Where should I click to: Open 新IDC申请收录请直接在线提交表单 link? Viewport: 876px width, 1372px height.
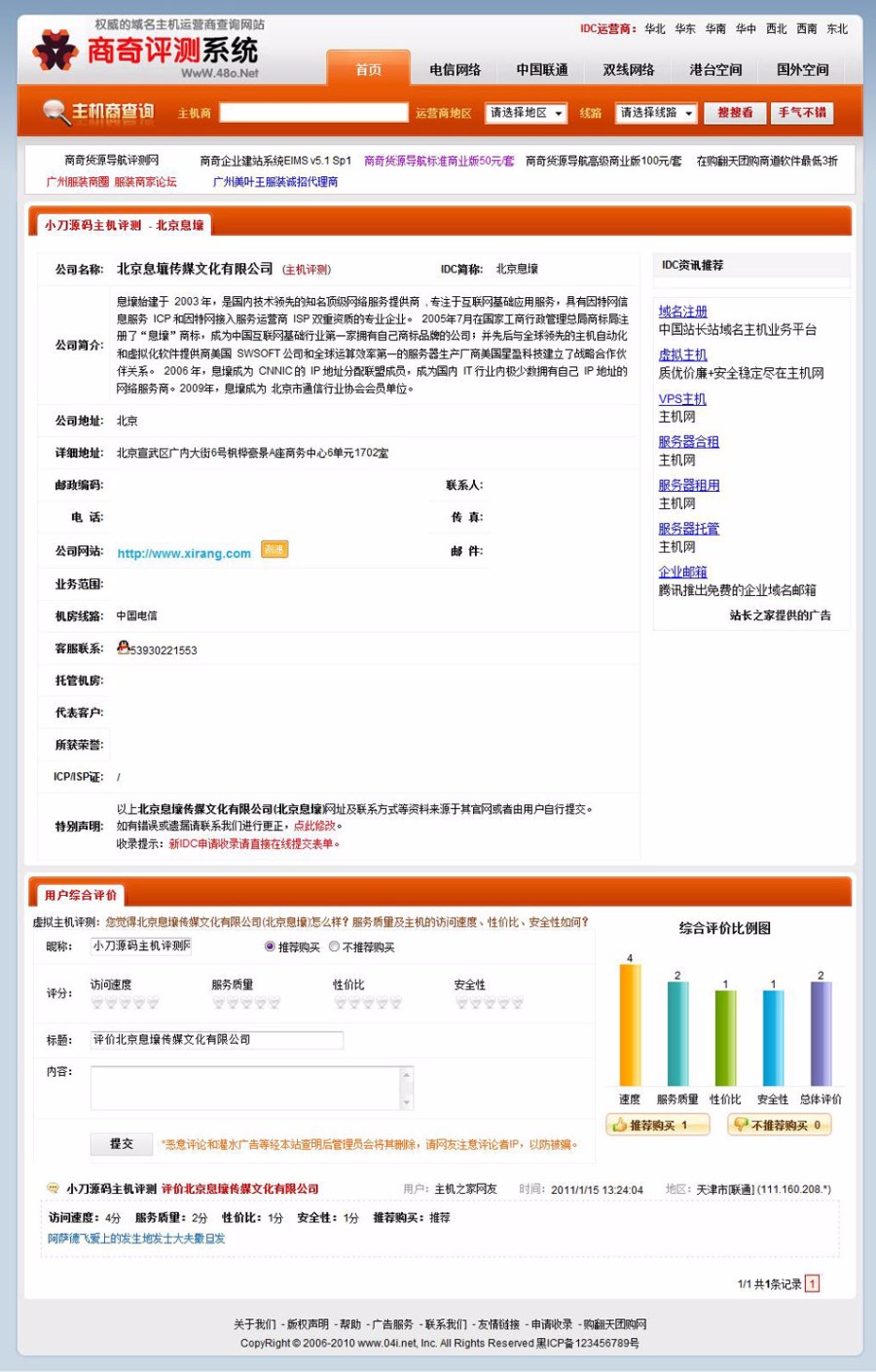point(252,844)
